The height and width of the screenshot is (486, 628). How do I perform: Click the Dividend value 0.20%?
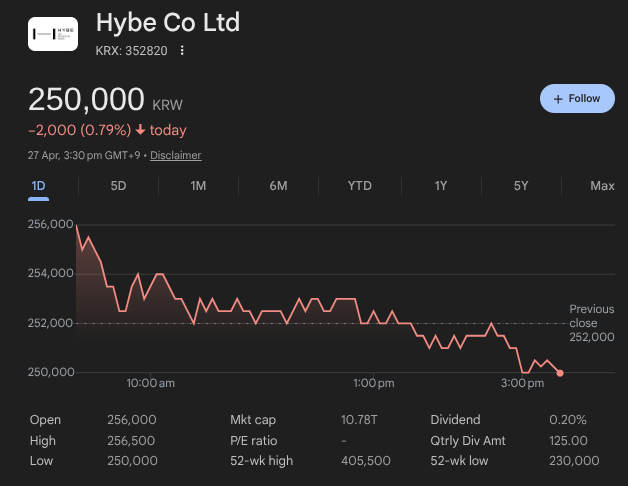pyautogui.click(x=568, y=420)
